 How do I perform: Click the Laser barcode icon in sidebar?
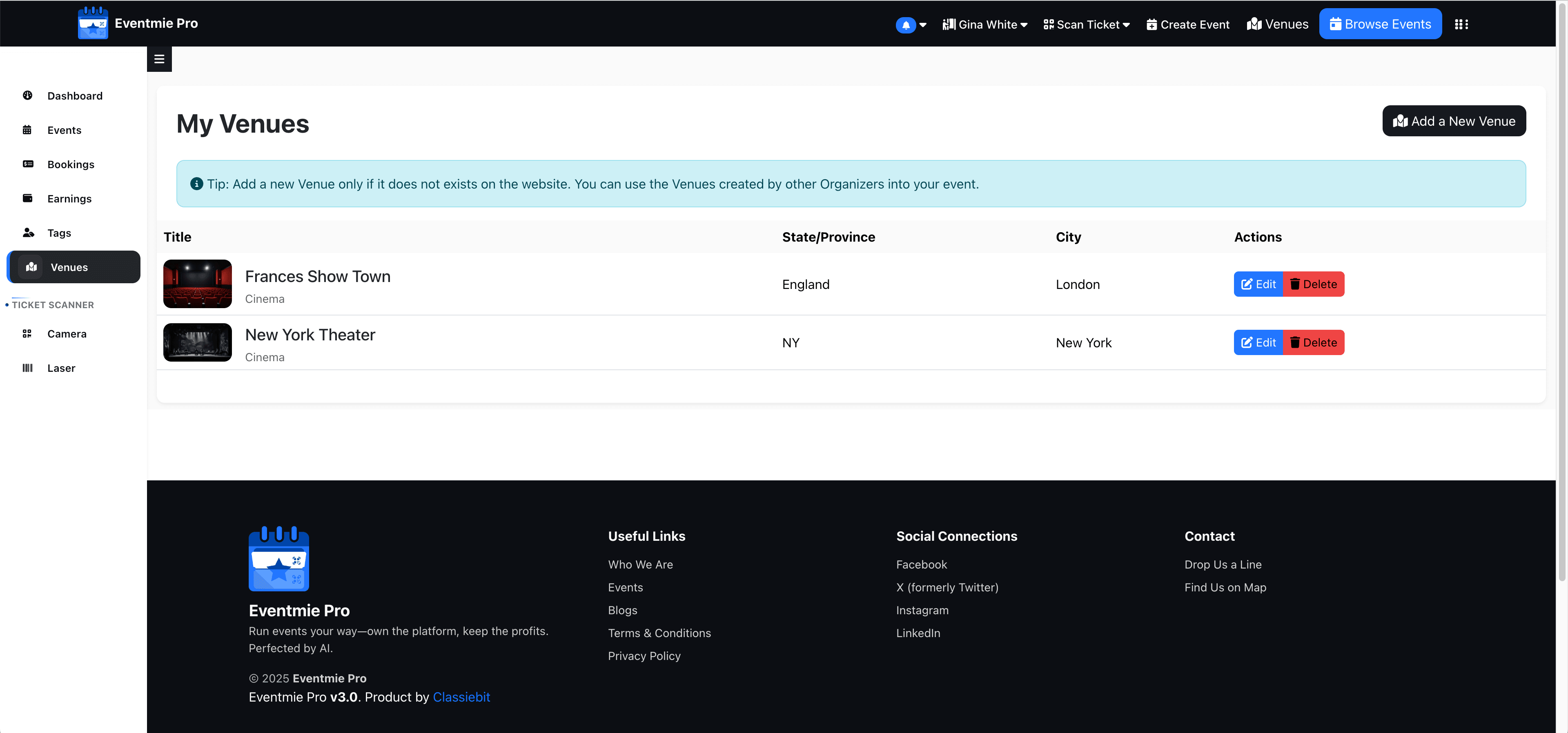click(x=27, y=368)
